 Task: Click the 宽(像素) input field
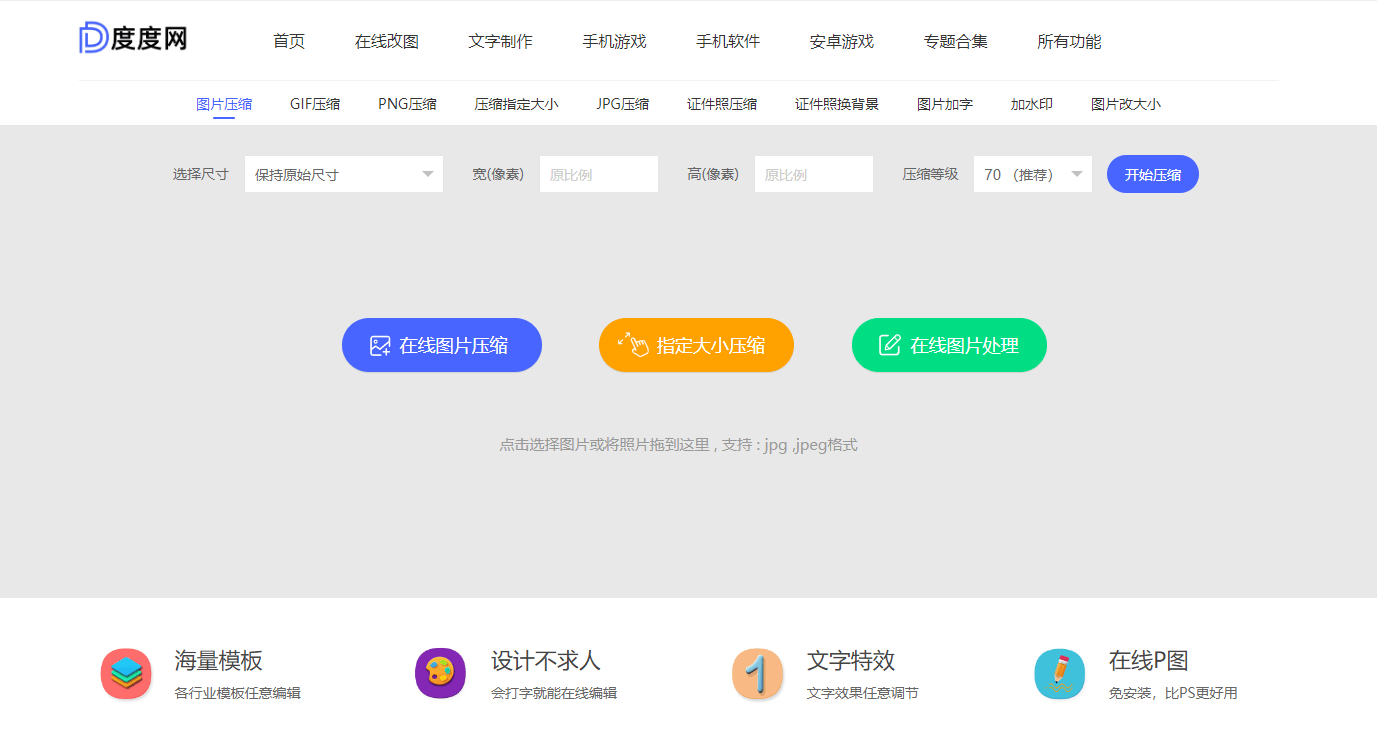point(598,173)
